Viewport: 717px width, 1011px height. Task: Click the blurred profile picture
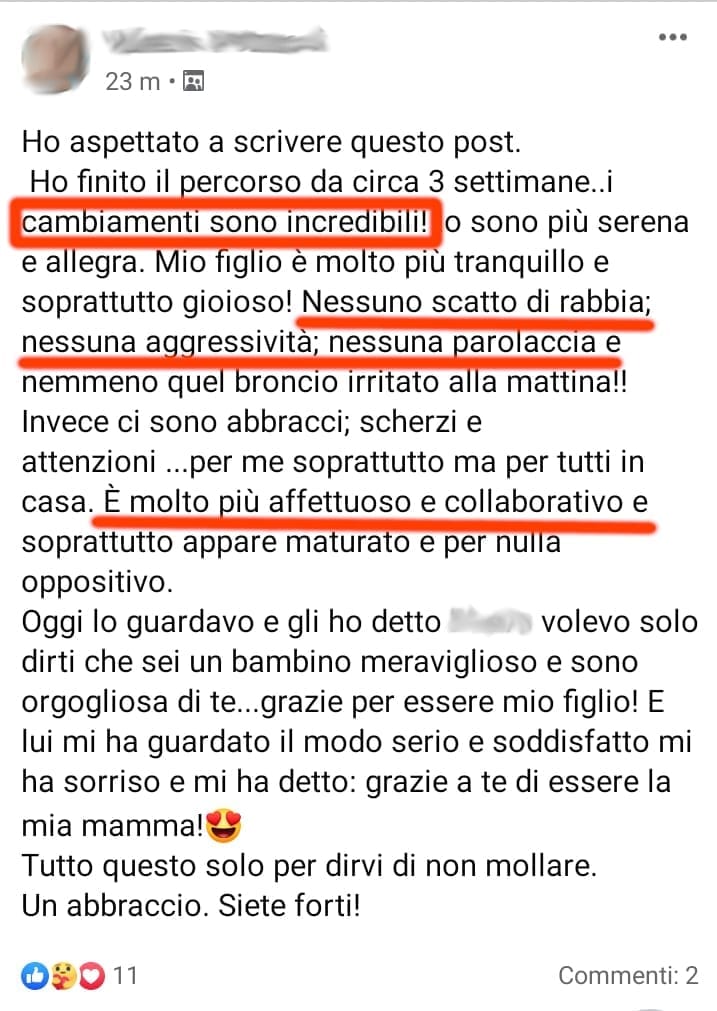[54, 58]
